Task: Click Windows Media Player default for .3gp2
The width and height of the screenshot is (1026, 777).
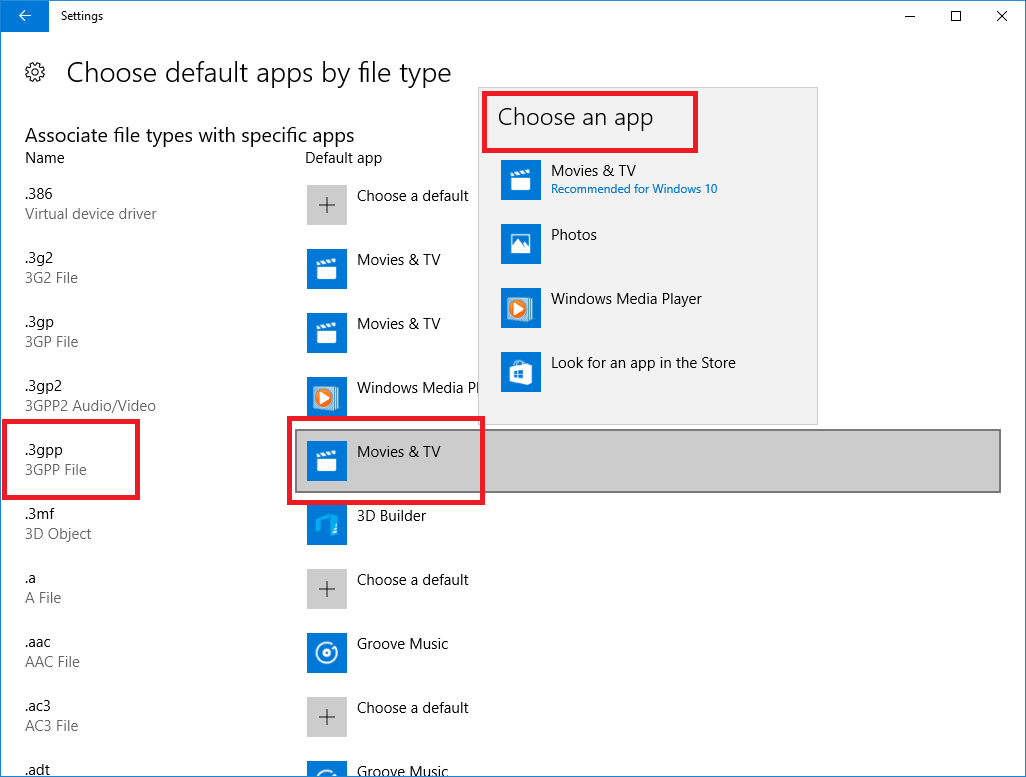Action: click(x=326, y=397)
